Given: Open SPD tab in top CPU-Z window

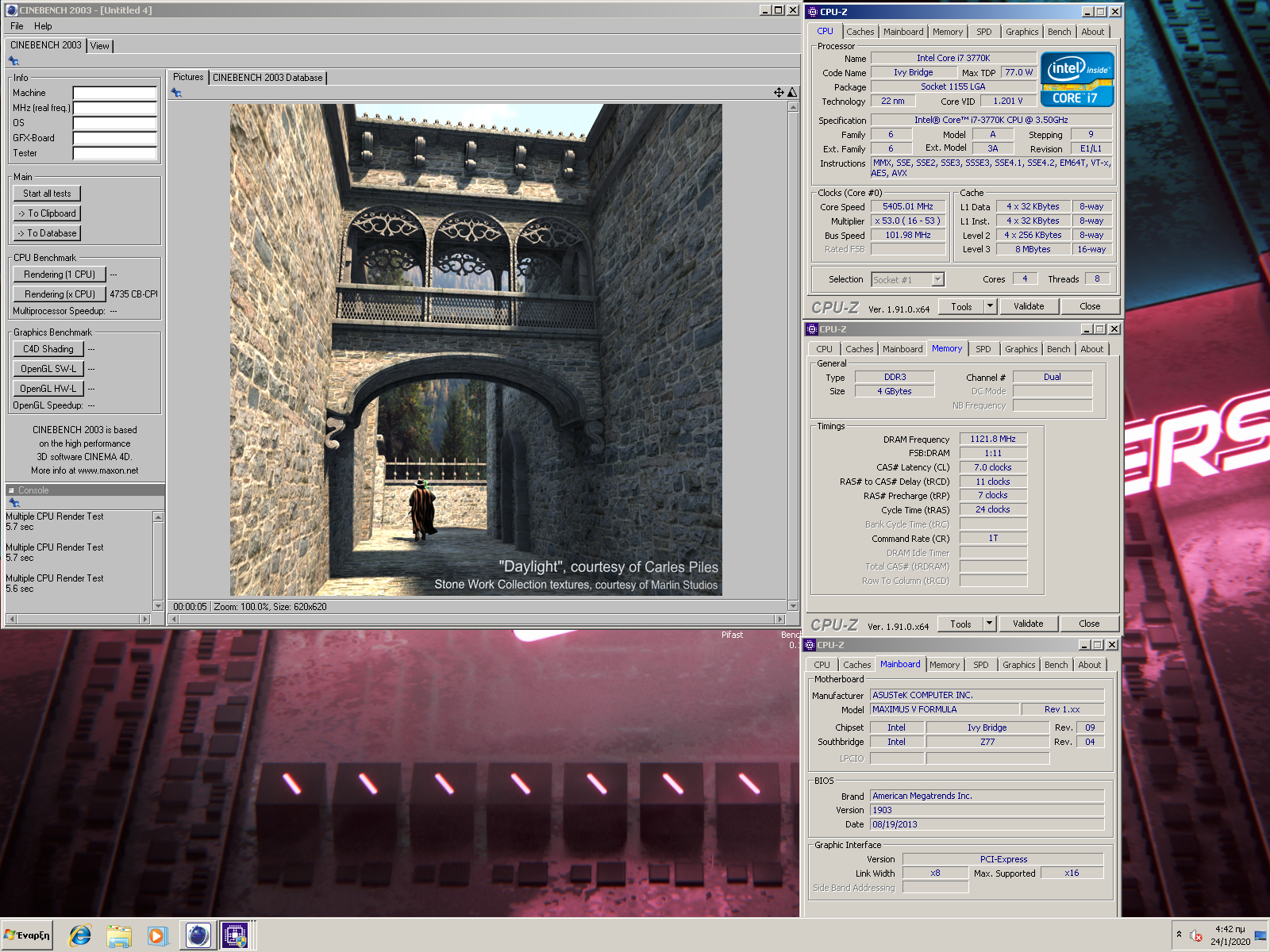Looking at the screenshot, I should click(984, 32).
